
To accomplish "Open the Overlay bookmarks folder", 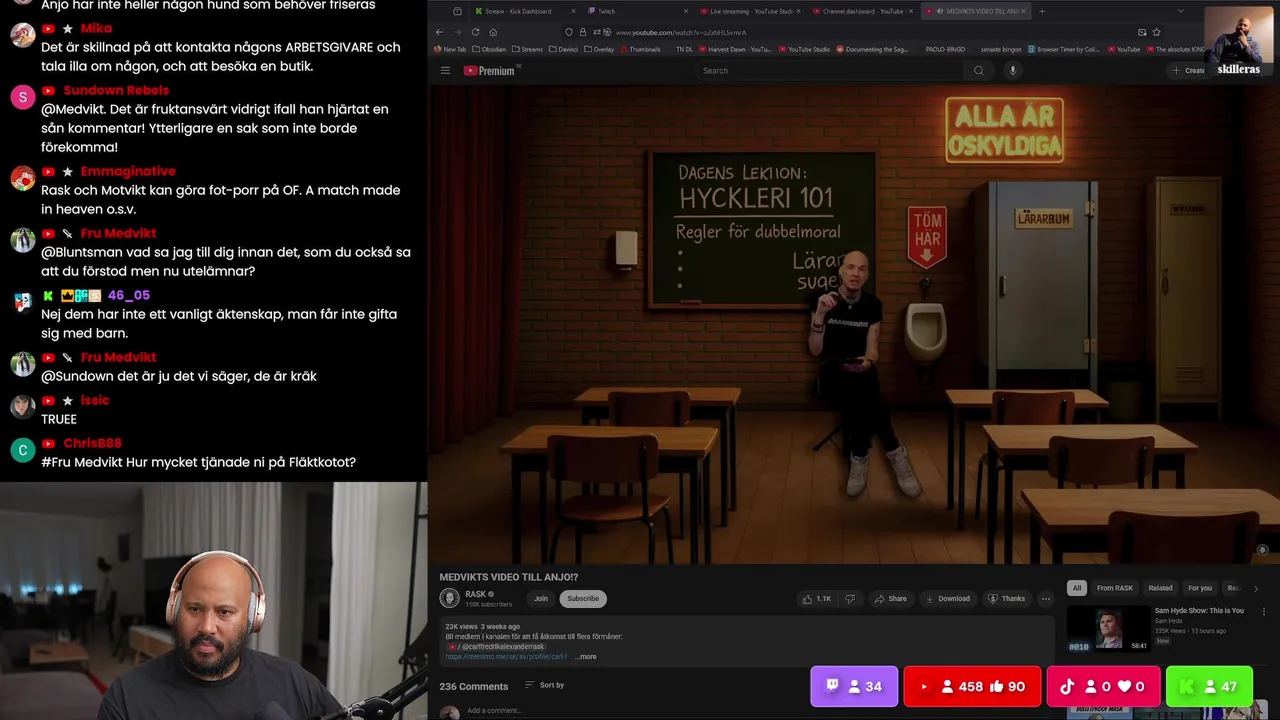I will (600, 49).
